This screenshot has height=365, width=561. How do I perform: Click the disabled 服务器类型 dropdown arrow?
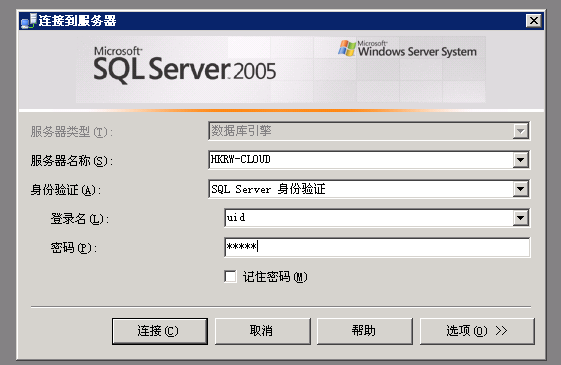(x=521, y=131)
